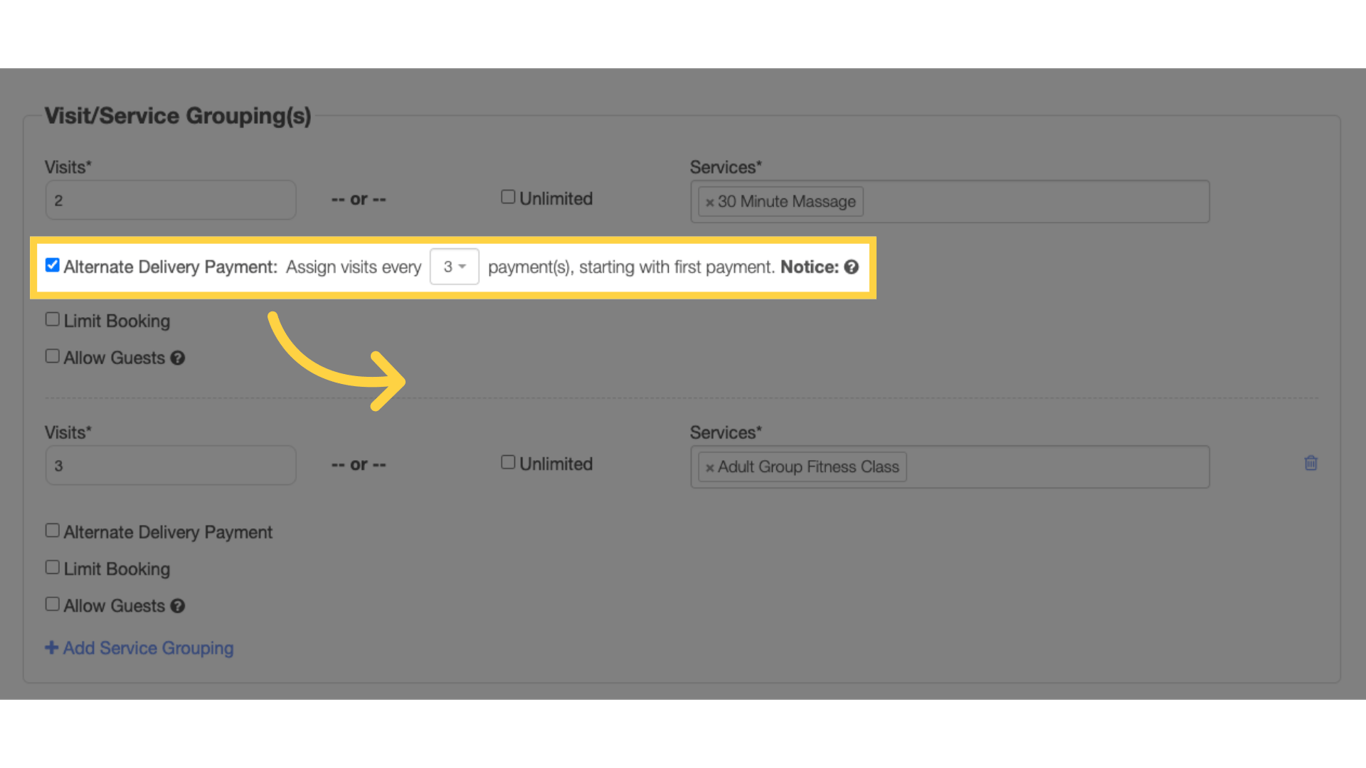Click the Visits field containing 2
The height and width of the screenshot is (768, 1366).
170,199
